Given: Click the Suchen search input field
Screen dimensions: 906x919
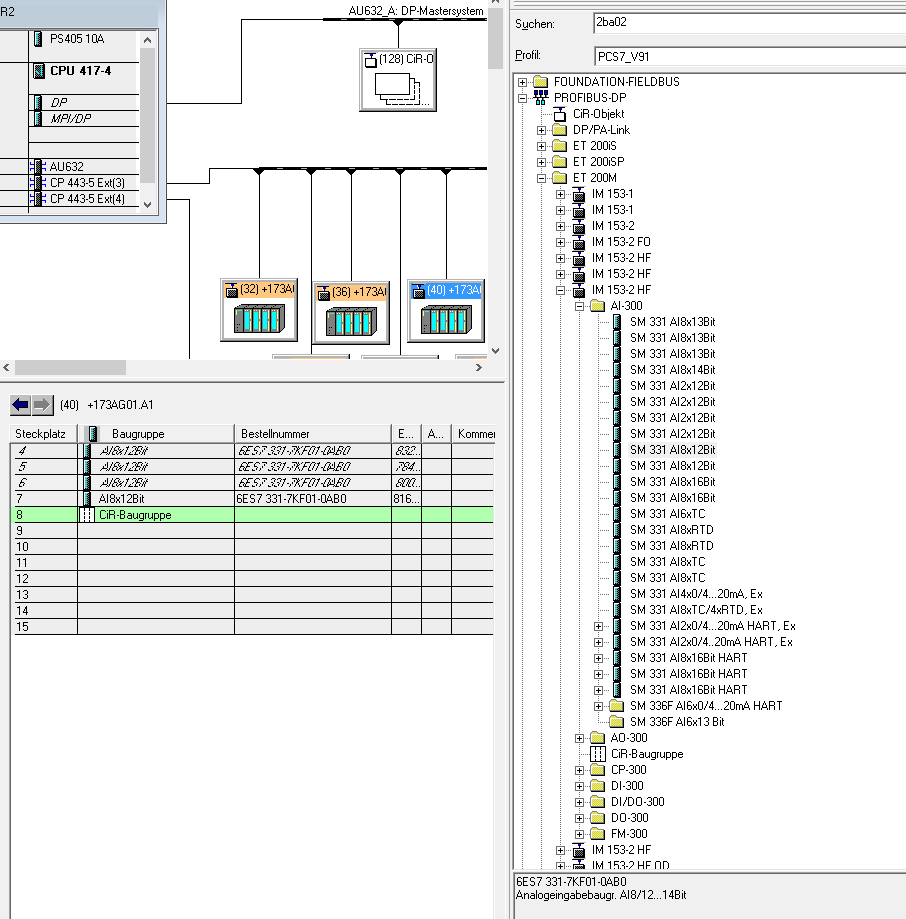Looking at the screenshot, I should click(748, 22).
